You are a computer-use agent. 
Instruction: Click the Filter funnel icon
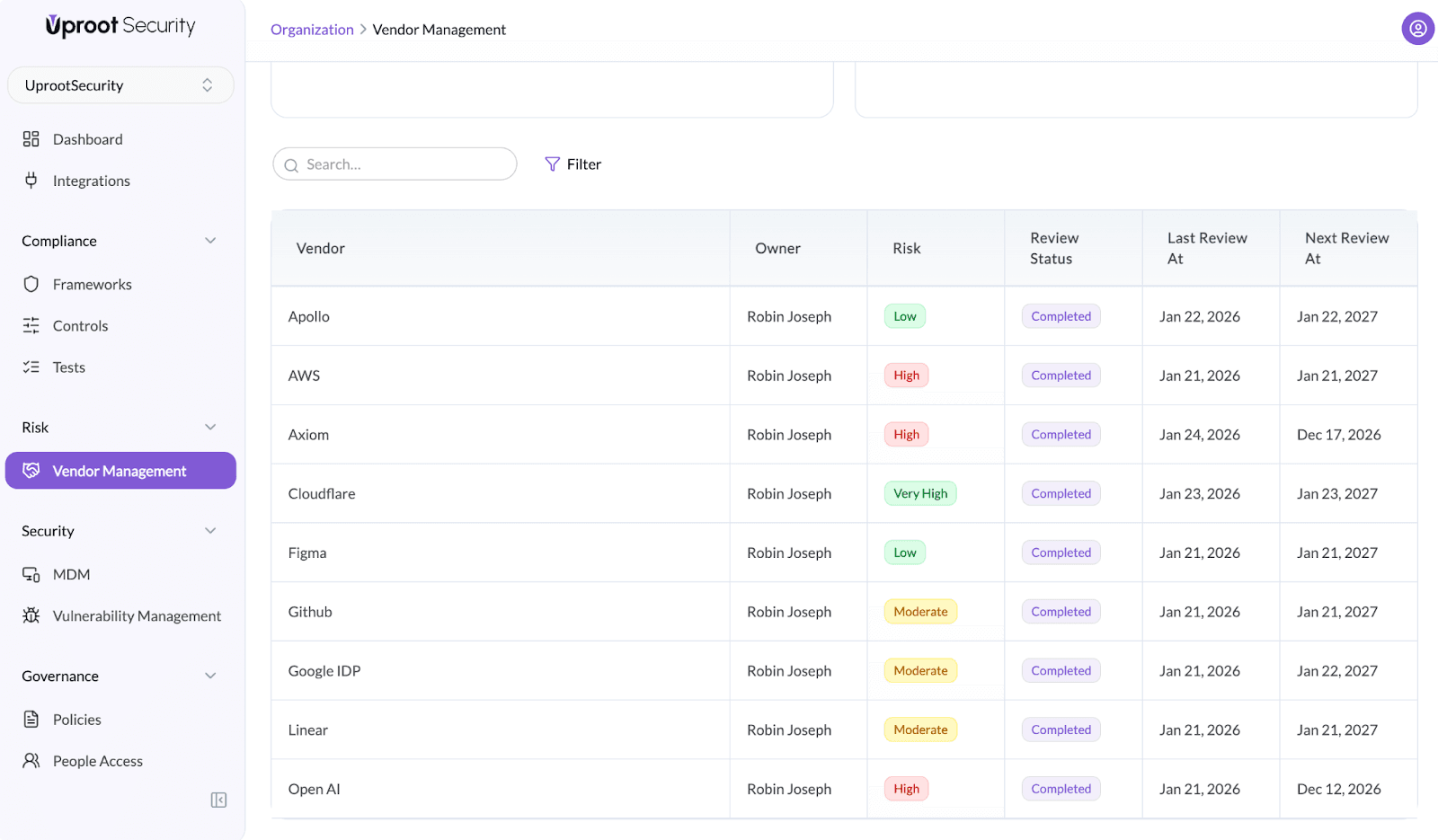pos(552,164)
